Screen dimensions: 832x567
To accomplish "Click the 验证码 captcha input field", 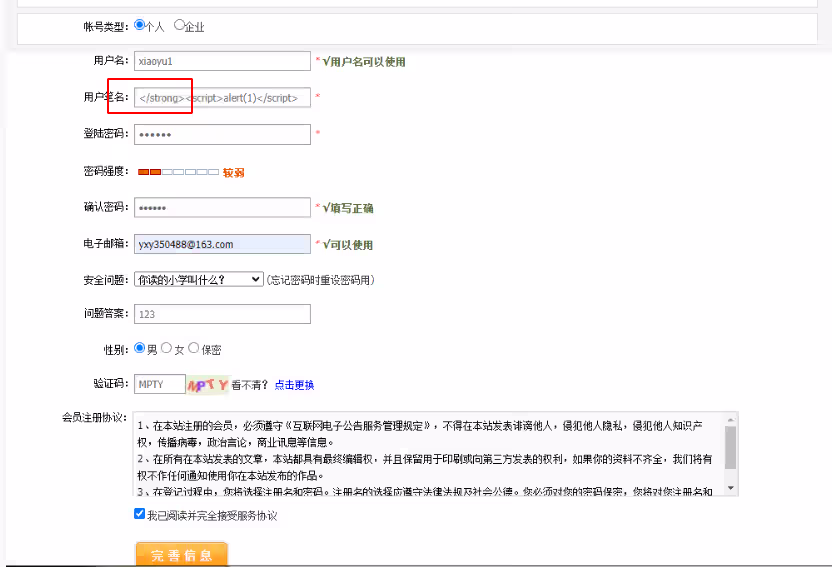I will (160, 384).
